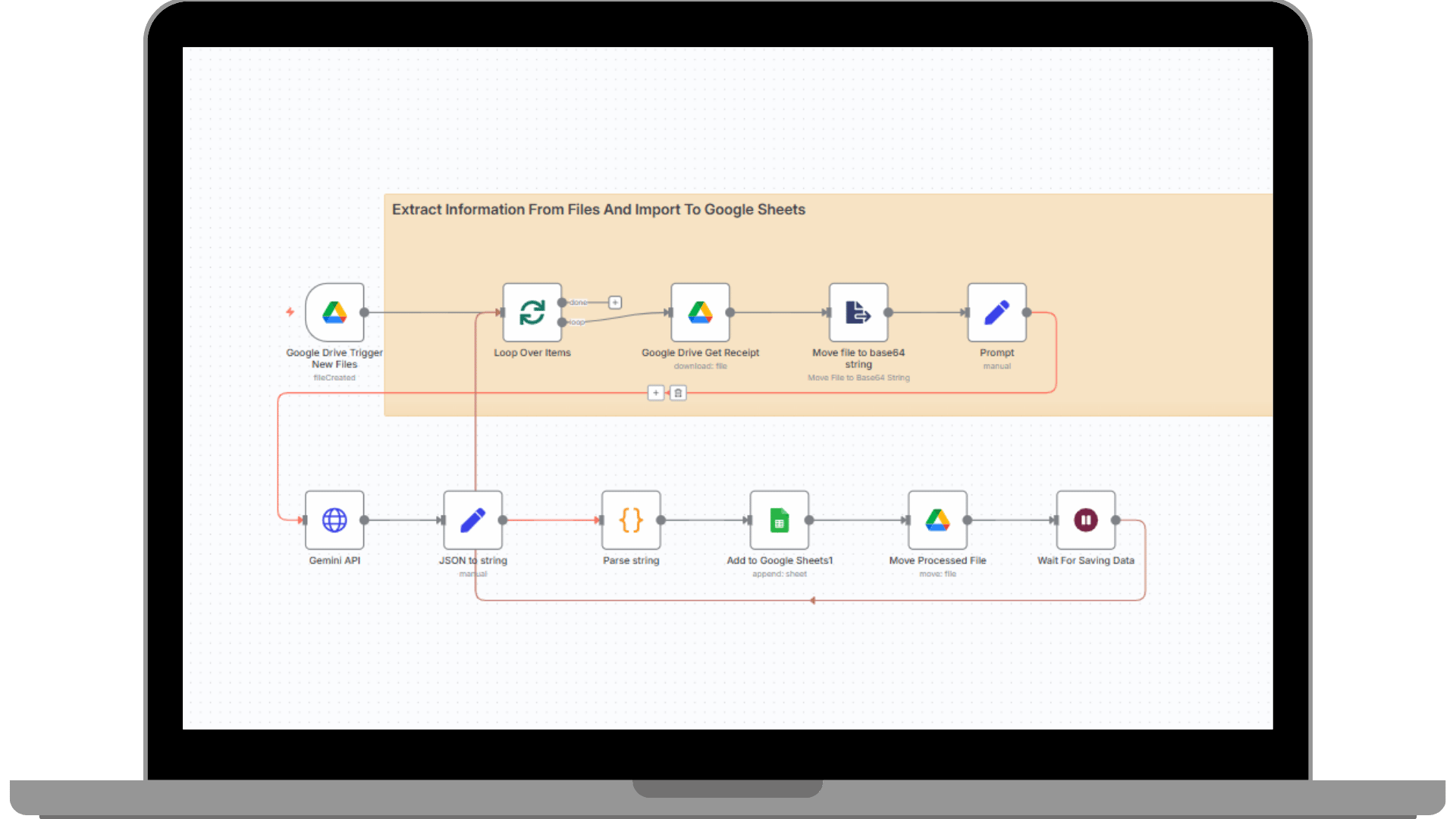Click plus button on done output
1456x819 pixels.
[x=615, y=303]
